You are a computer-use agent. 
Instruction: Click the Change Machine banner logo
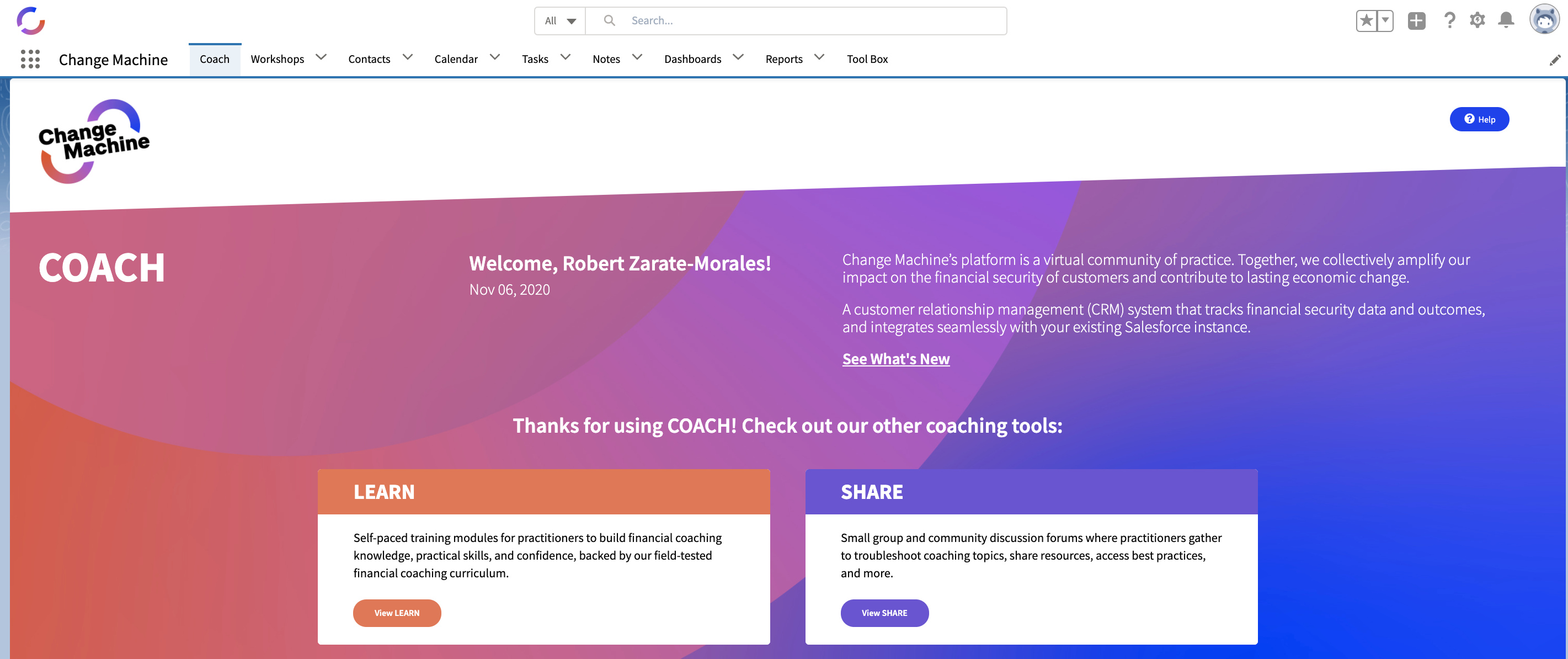click(94, 141)
